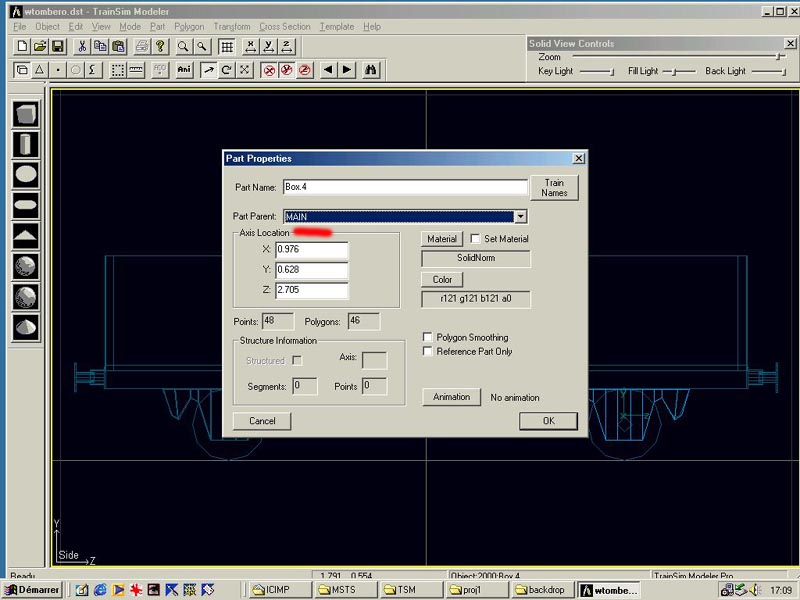Toggle the grid display icon
Image resolution: width=800 pixels, height=600 pixels.
[x=227, y=47]
